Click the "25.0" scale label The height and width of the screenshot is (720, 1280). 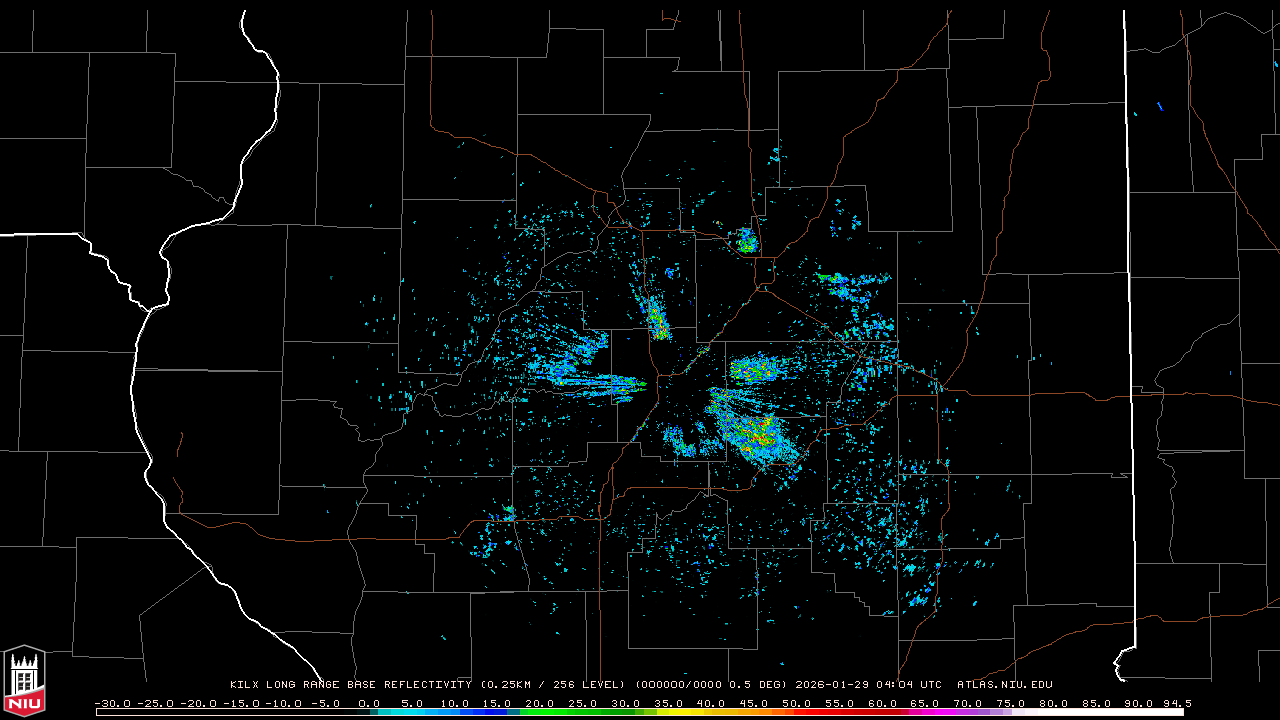(x=583, y=703)
